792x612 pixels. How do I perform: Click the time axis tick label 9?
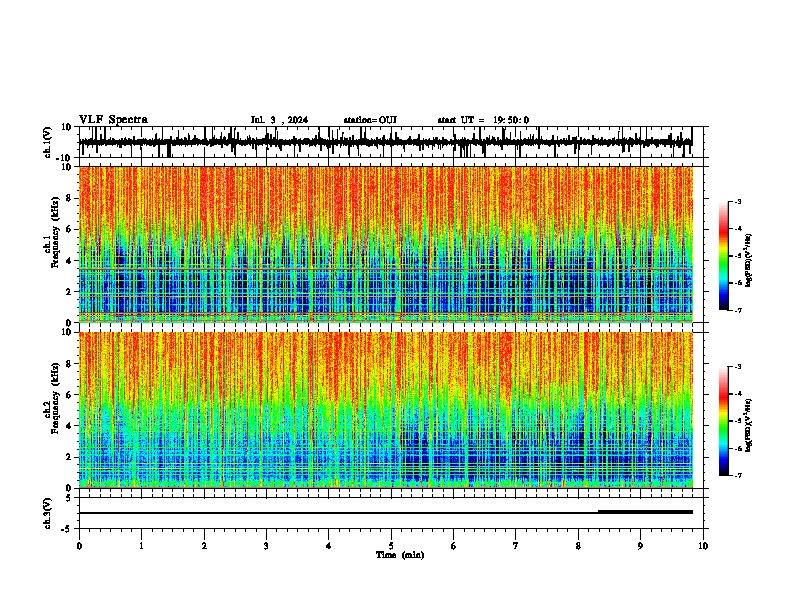(640, 546)
